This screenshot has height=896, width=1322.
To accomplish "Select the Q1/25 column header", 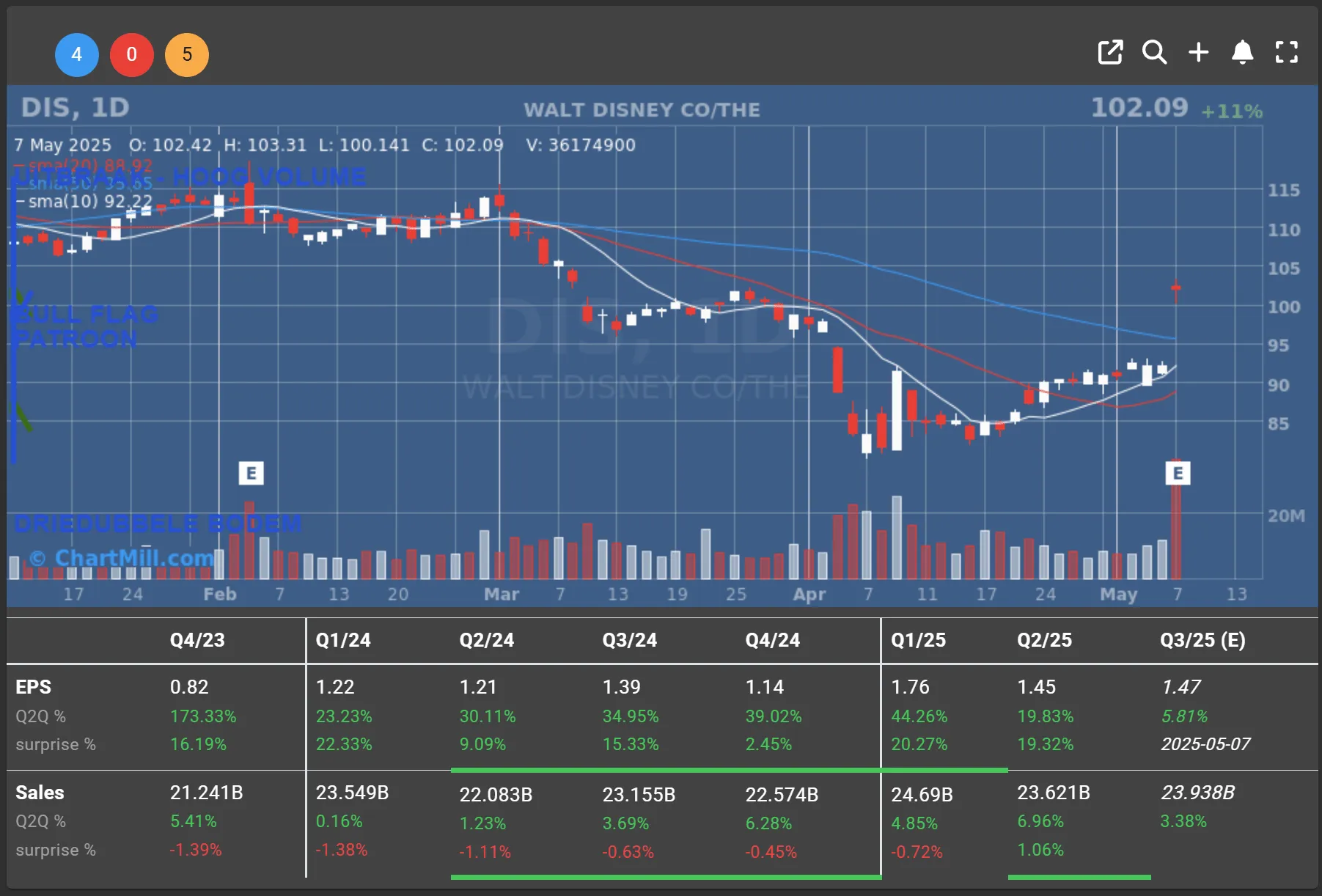I will point(918,640).
